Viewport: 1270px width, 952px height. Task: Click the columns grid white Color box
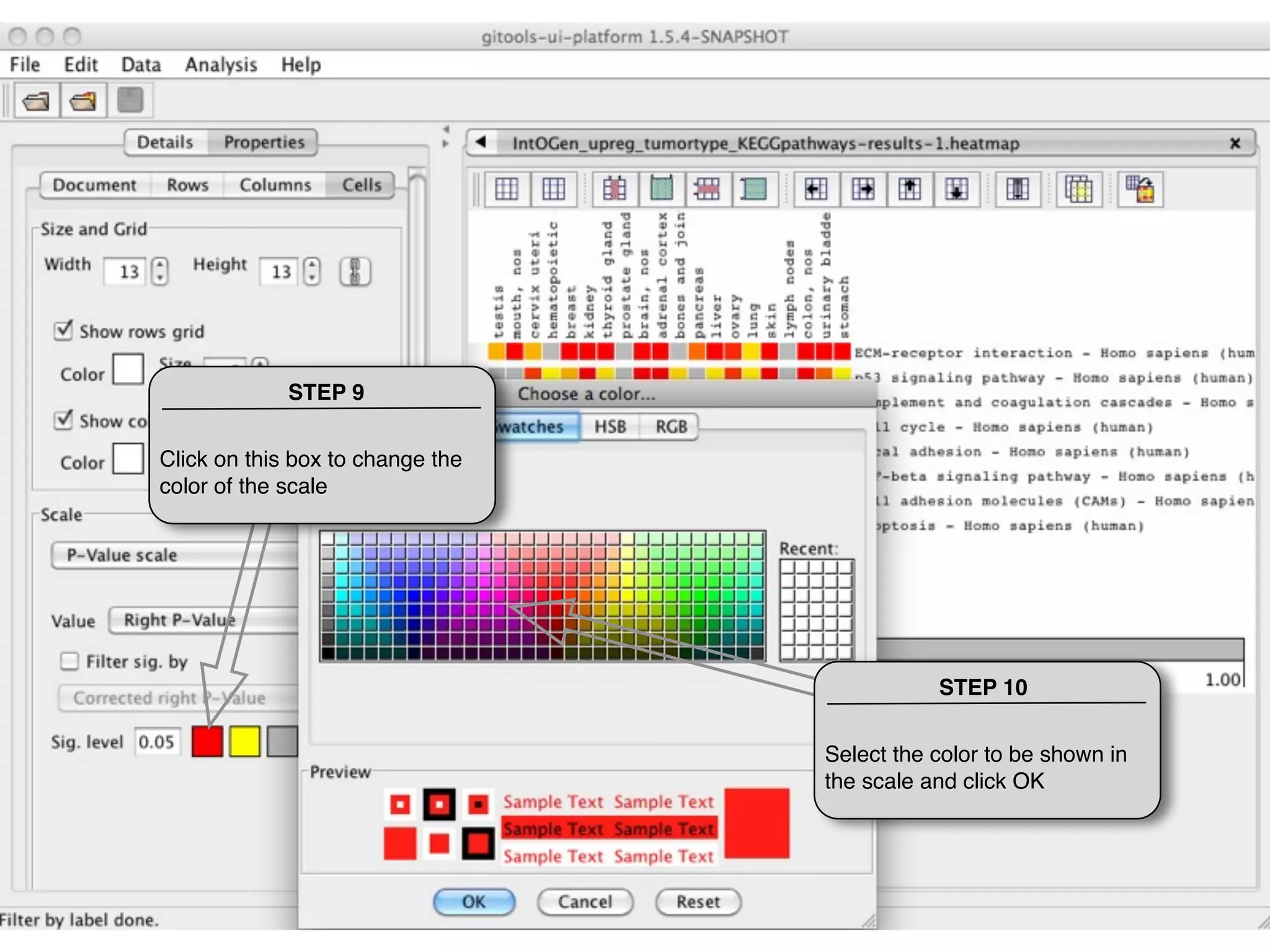click(128, 459)
